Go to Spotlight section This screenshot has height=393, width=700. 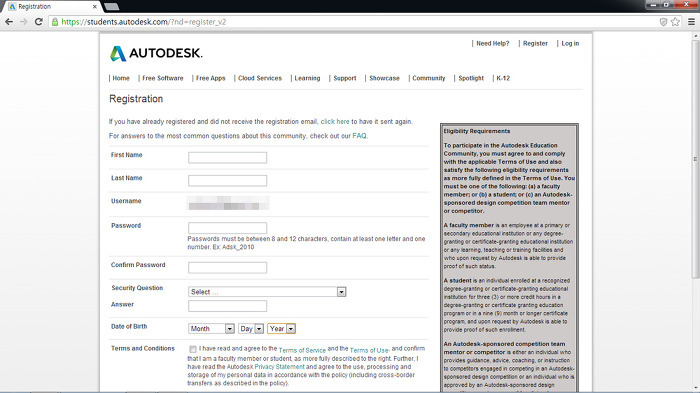click(x=471, y=78)
